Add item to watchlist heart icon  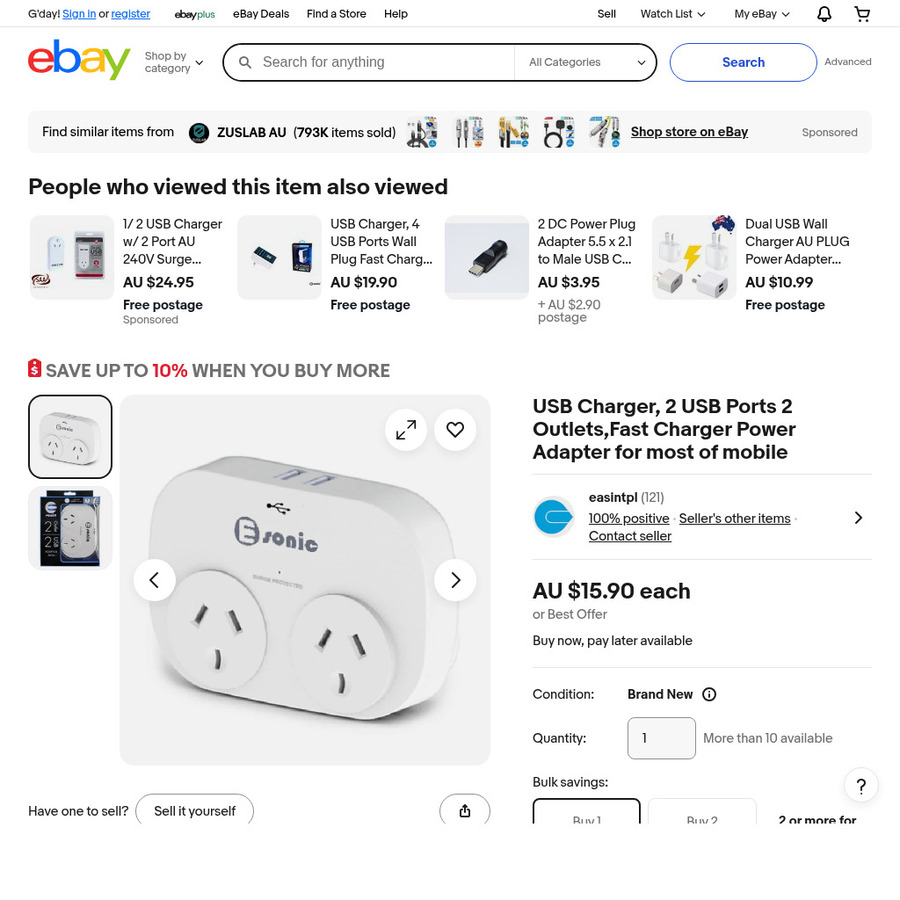[455, 430]
